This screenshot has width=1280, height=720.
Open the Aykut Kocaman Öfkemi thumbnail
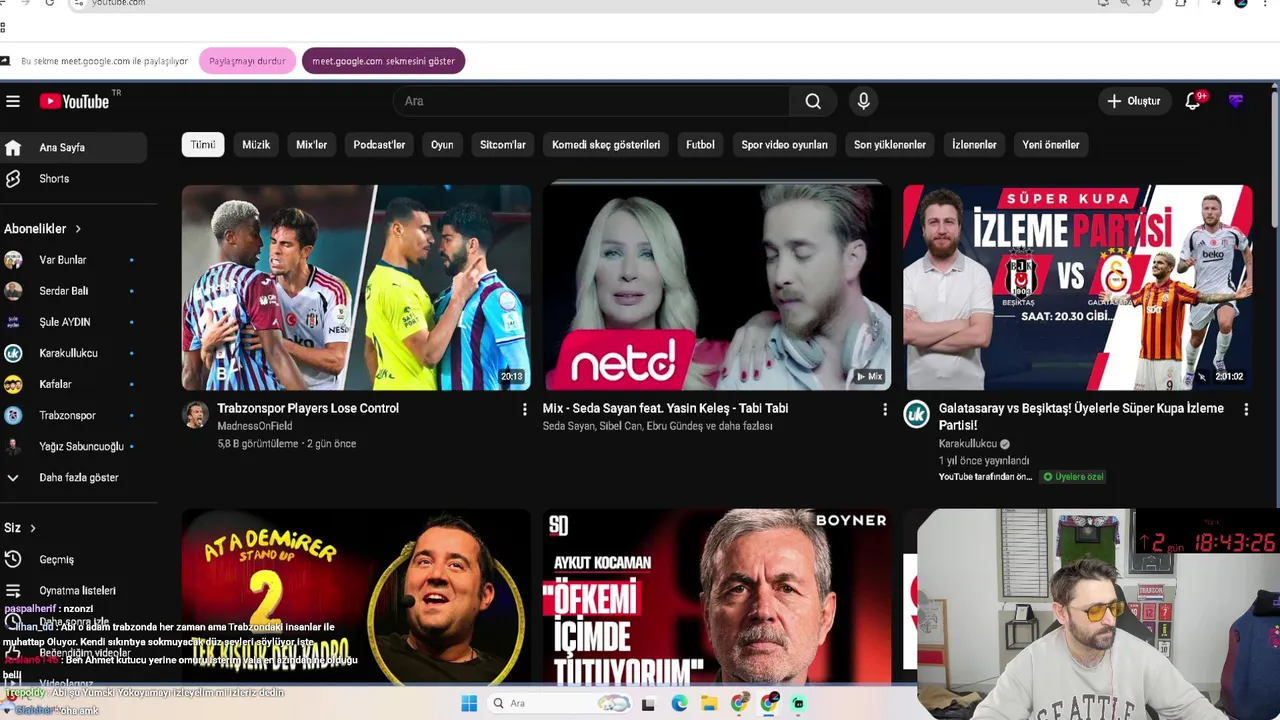[x=717, y=597]
